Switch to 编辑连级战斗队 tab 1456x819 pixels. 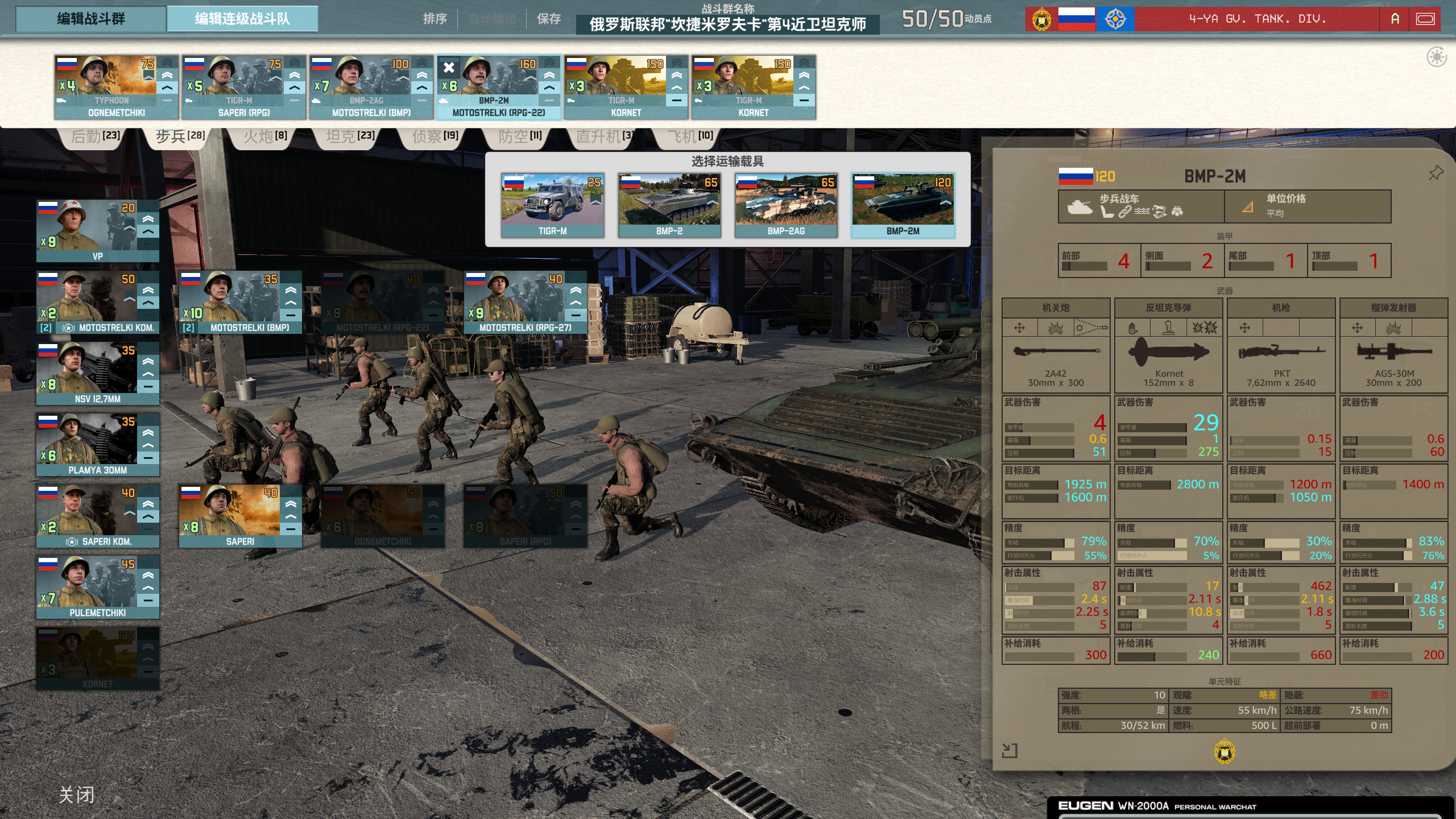pyautogui.click(x=242, y=19)
